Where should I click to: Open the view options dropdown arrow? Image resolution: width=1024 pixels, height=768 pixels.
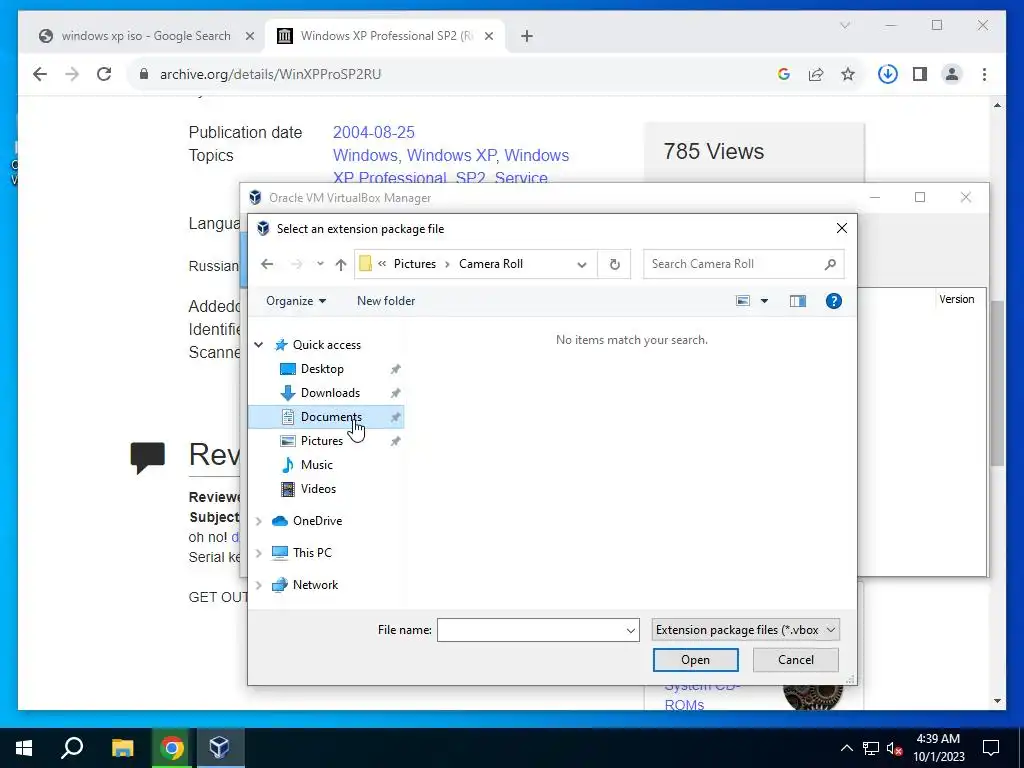pos(764,301)
